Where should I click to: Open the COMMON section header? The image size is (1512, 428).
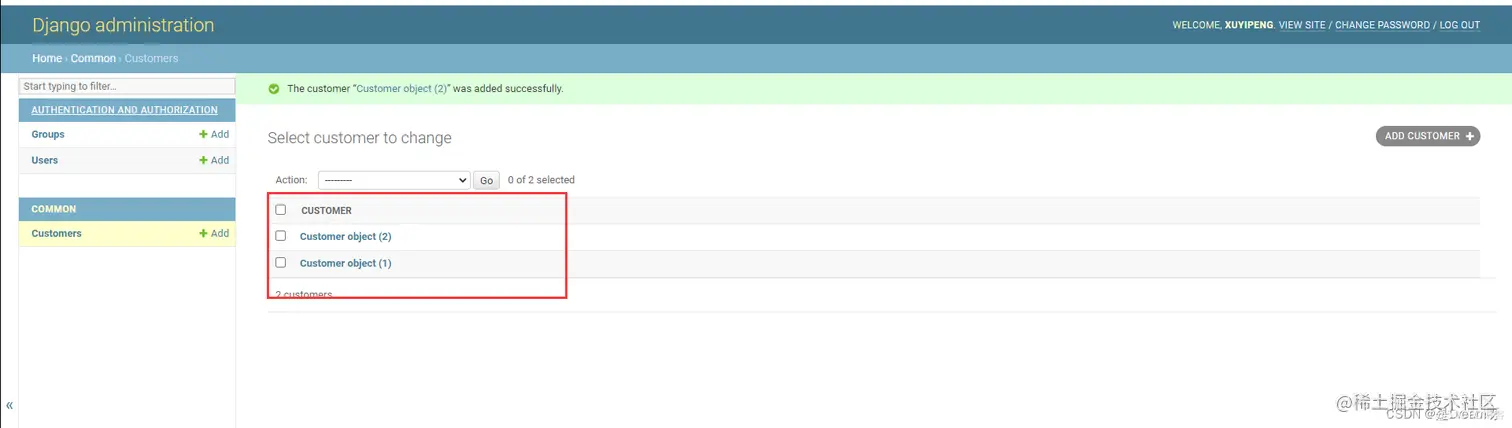click(54, 209)
